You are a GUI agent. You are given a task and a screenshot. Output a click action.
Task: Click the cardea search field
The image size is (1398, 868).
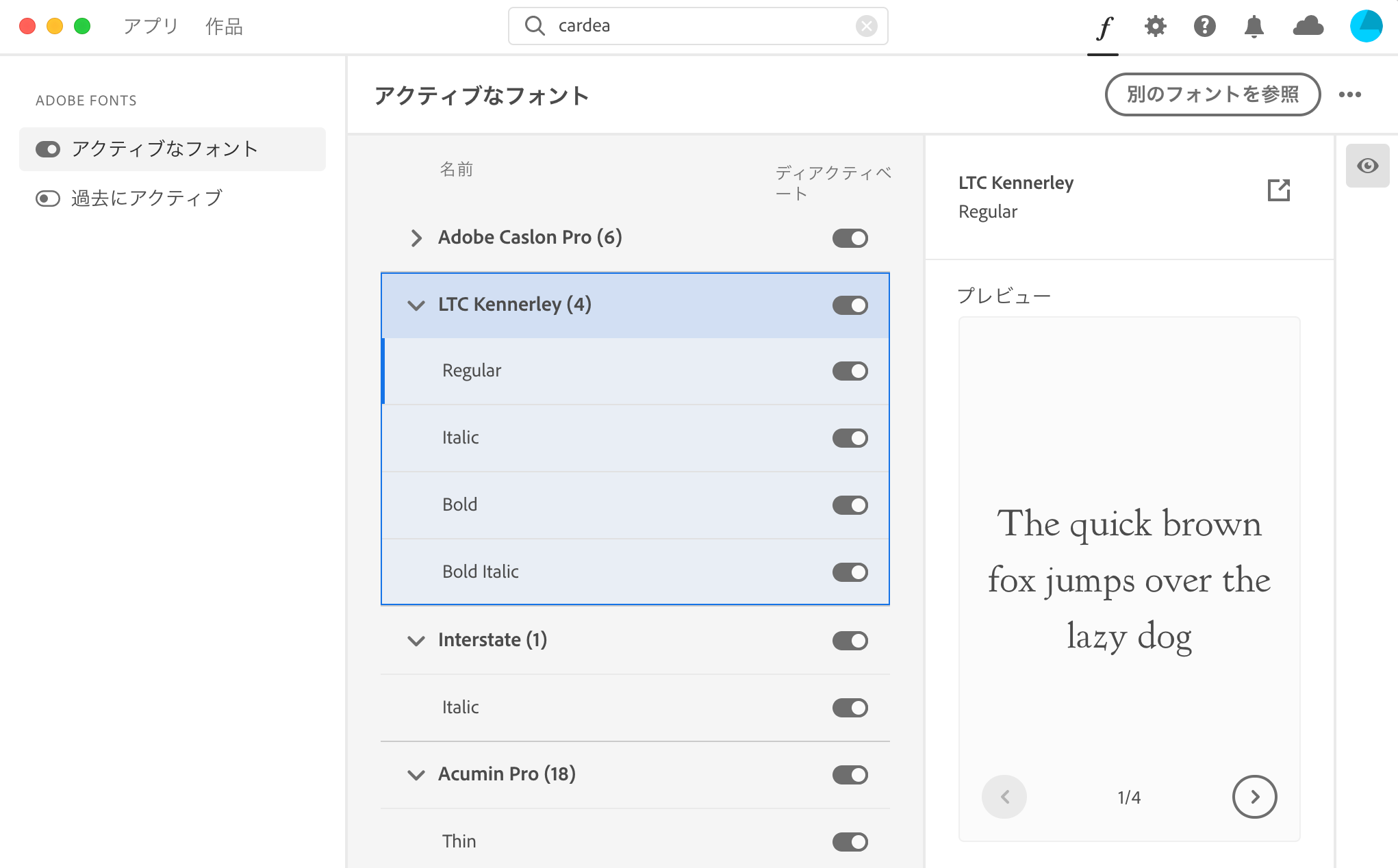coord(698,26)
